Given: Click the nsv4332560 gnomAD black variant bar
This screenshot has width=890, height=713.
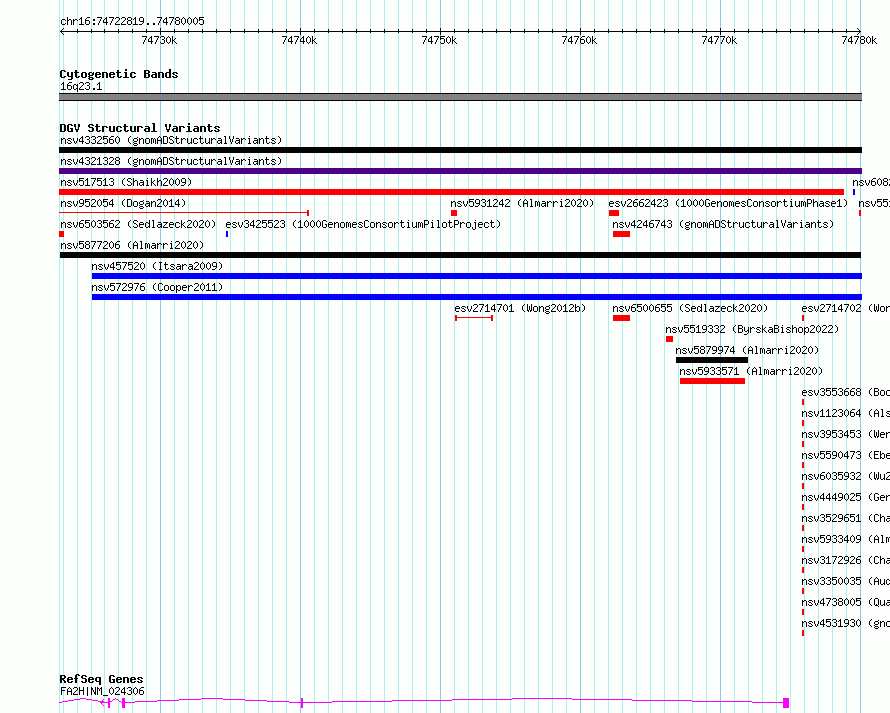Looking at the screenshot, I should coord(460,150).
